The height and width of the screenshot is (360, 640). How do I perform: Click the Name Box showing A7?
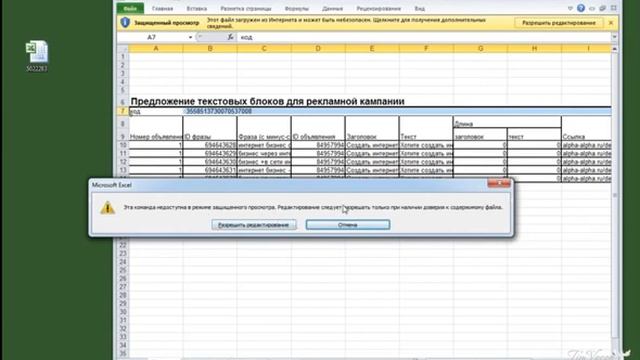(152, 37)
